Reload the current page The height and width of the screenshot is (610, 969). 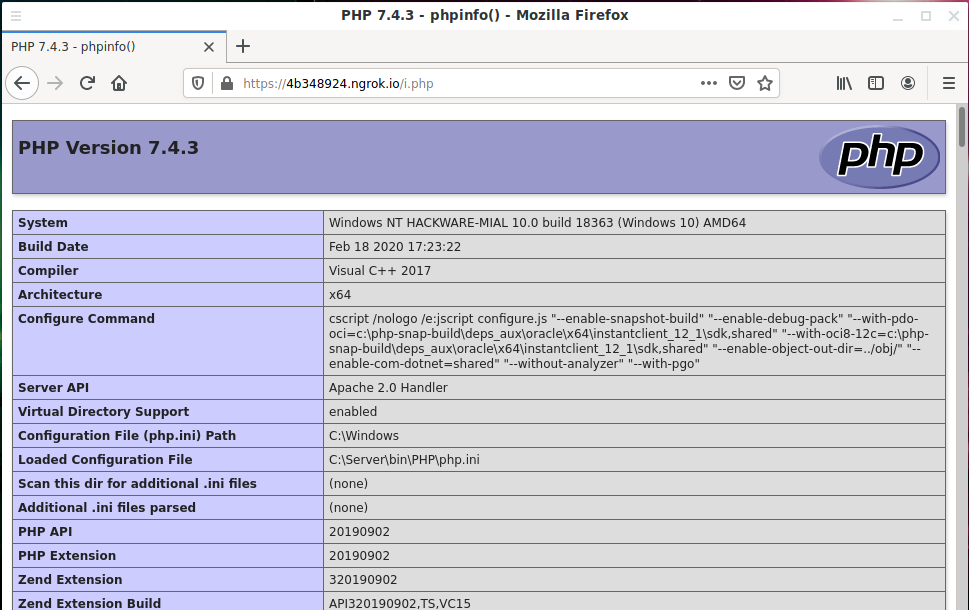(87, 83)
